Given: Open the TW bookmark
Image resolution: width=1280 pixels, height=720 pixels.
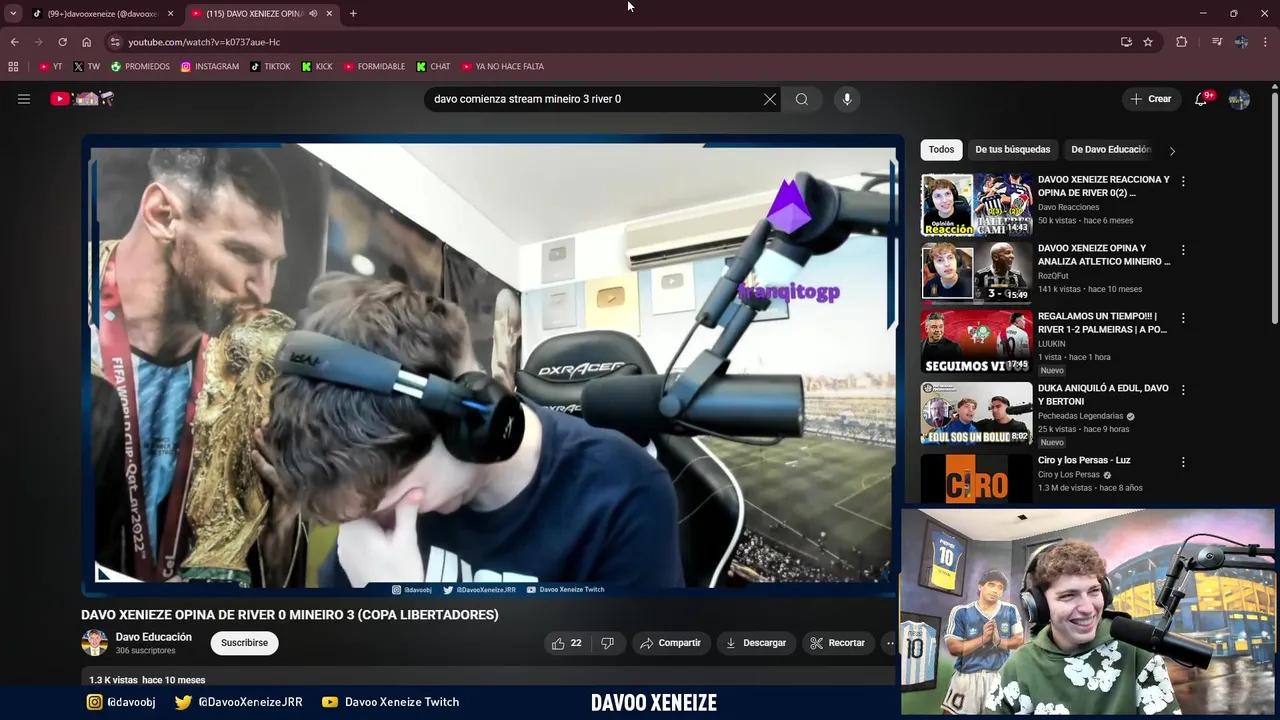Looking at the screenshot, I should point(87,66).
